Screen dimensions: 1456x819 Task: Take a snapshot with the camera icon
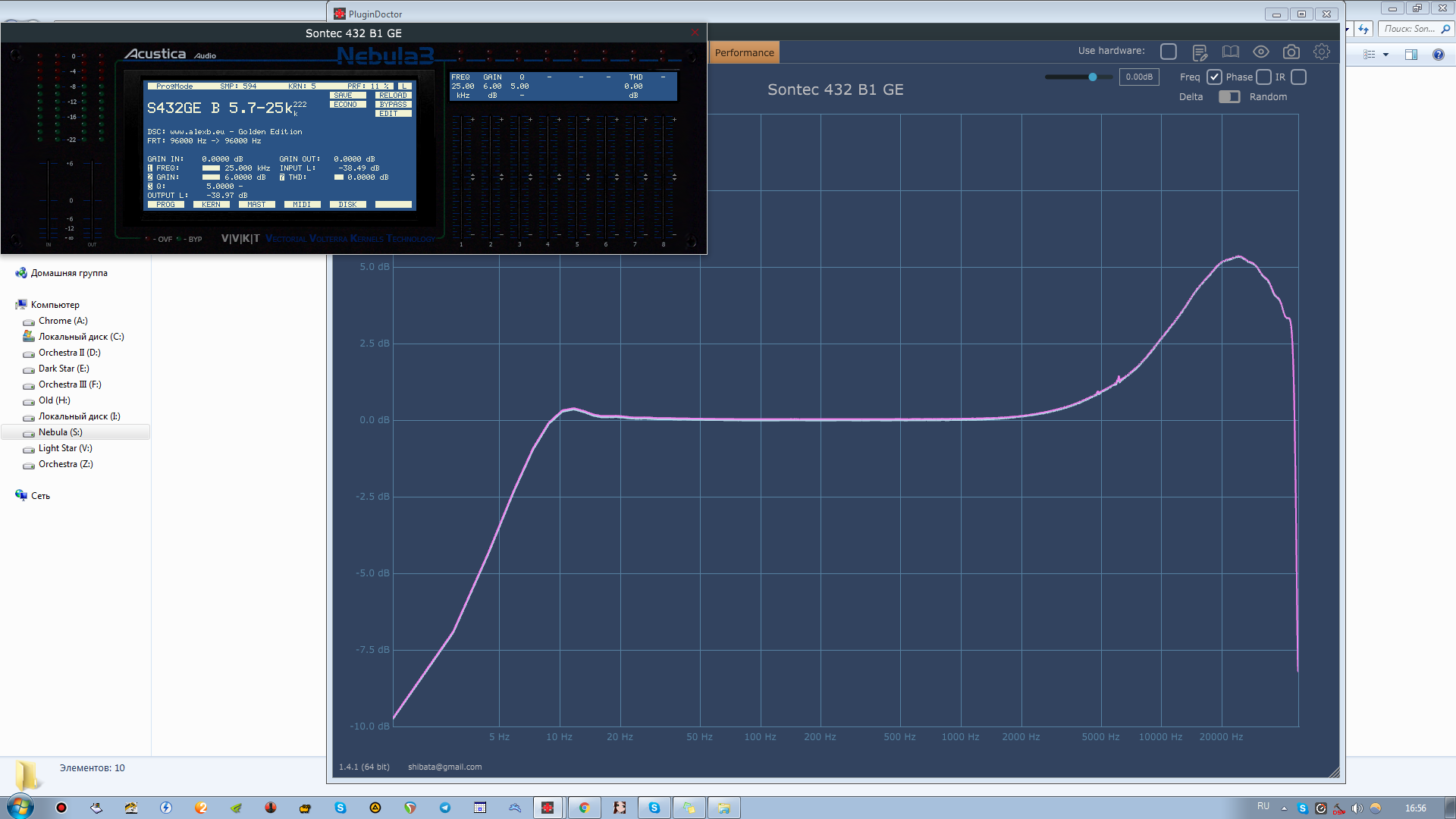pyautogui.click(x=1291, y=52)
